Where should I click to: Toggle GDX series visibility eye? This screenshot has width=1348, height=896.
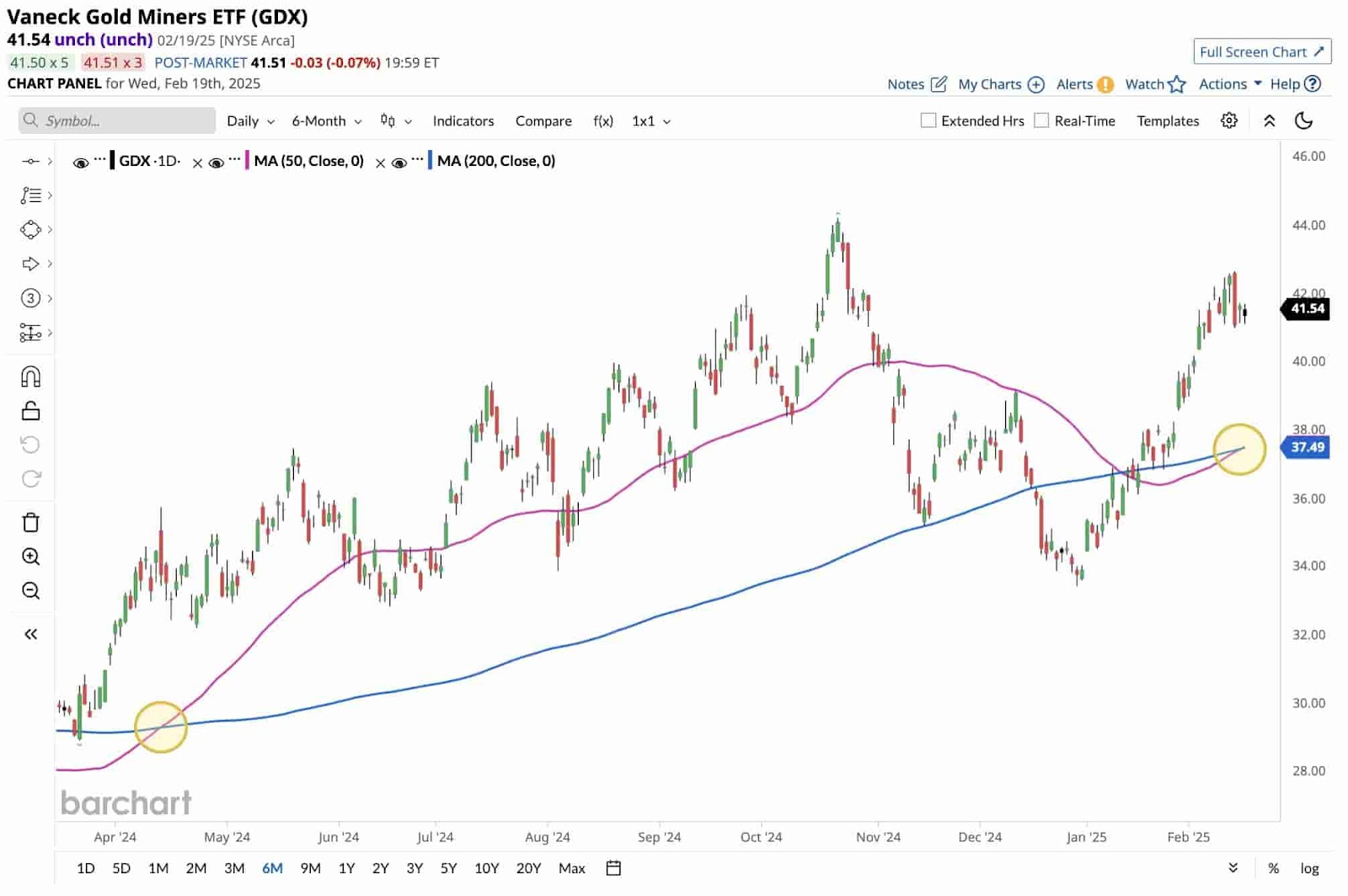(81, 163)
